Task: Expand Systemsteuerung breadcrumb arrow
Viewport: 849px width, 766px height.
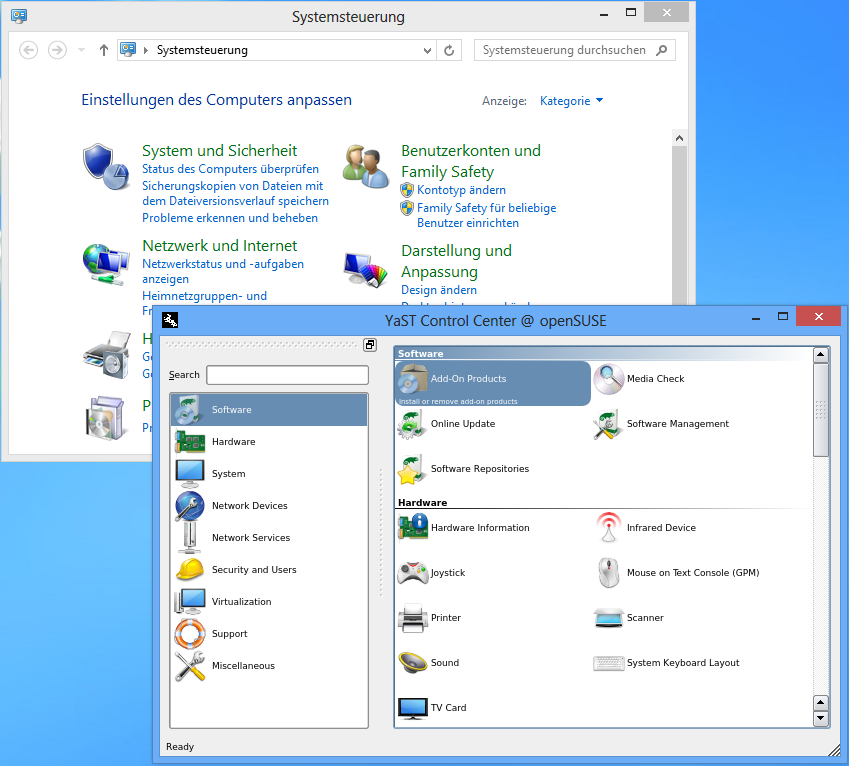Action: (x=146, y=50)
